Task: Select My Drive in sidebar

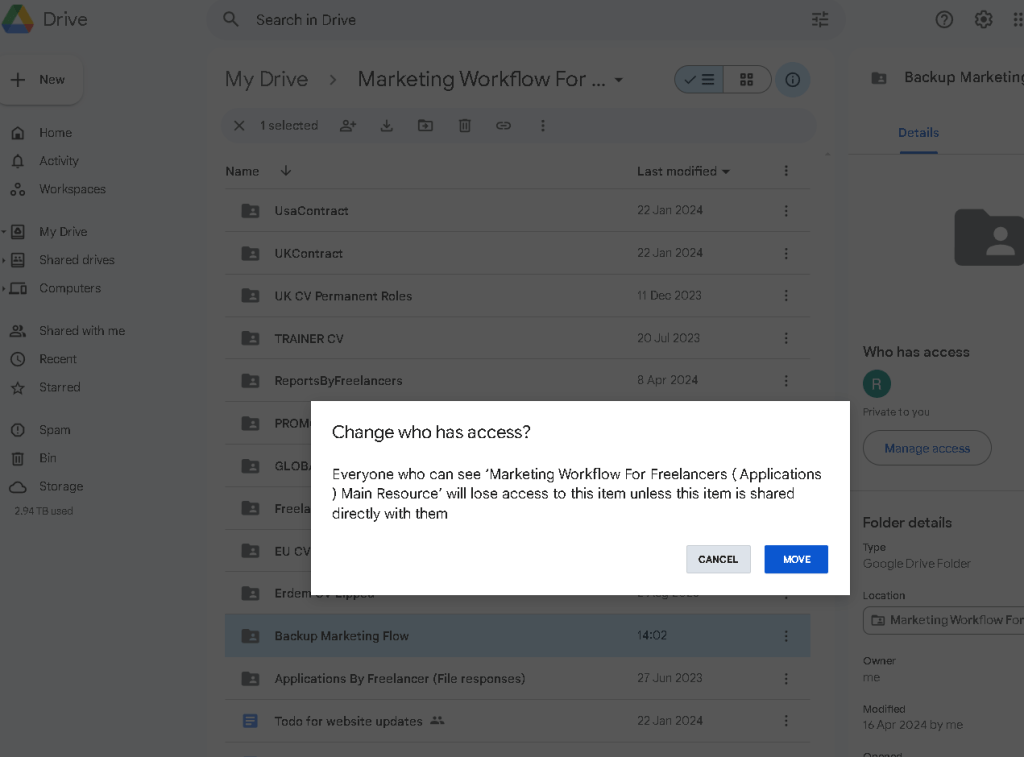Action: click(x=63, y=231)
